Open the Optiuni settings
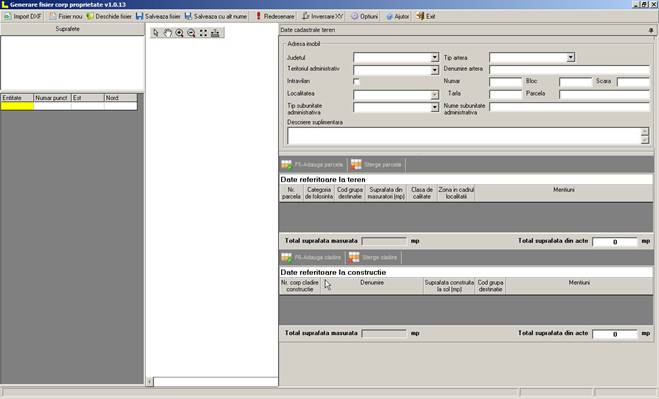The image size is (659, 399). 365,16
